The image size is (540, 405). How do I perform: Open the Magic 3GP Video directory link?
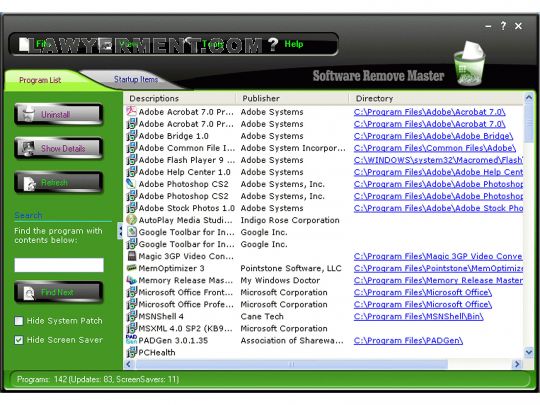point(438,256)
